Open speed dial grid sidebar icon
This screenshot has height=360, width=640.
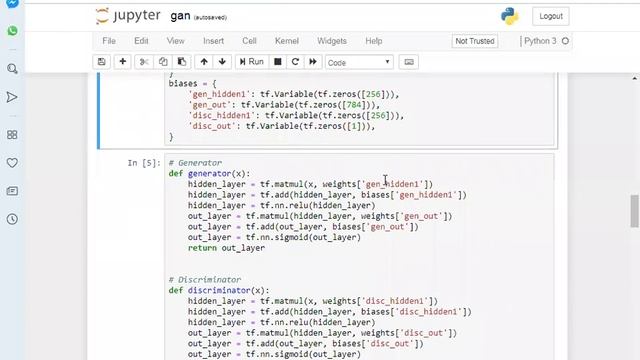(12, 135)
